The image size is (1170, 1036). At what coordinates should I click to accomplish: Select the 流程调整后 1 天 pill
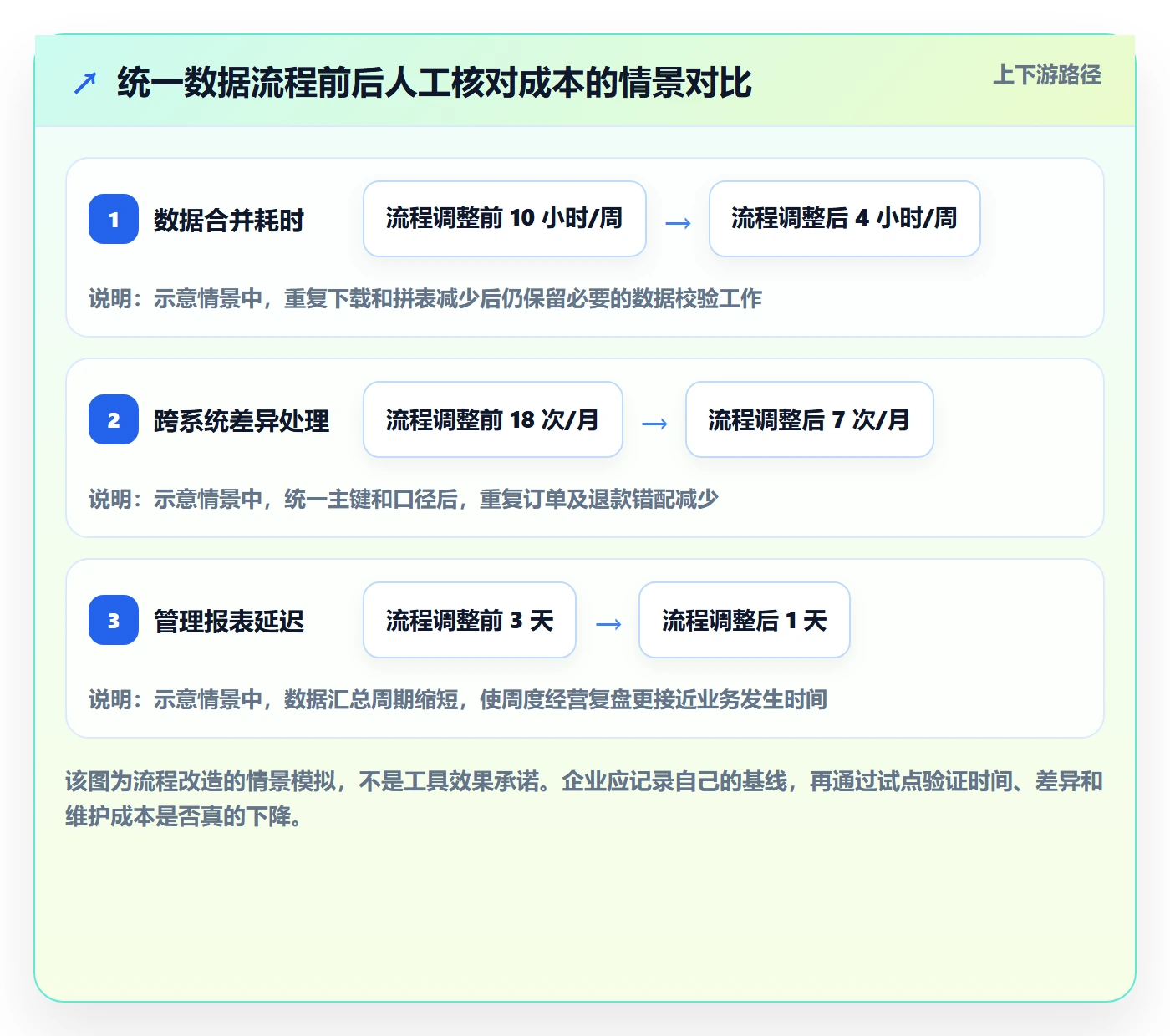click(x=745, y=620)
